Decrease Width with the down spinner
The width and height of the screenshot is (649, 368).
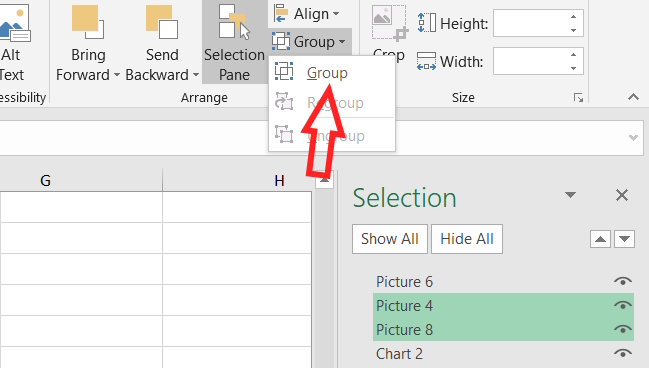click(573, 68)
